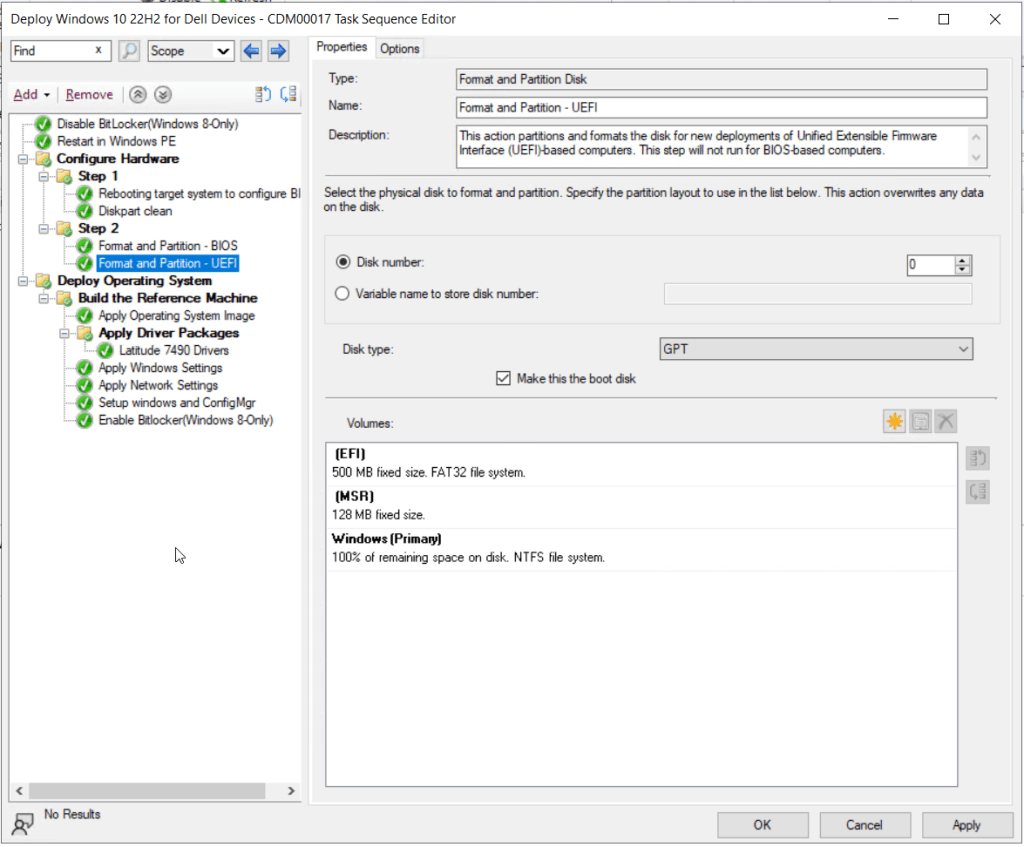Screen dimensions: 1024x847
Task: Click the Name field for the step
Action: (721, 107)
